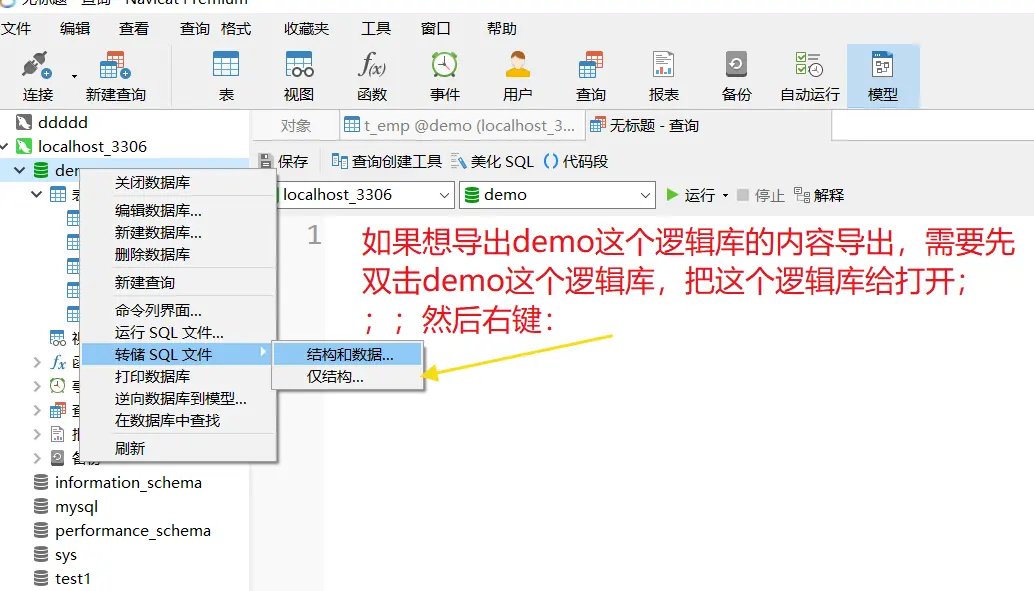Viewport: 1034px width, 591px height.
Task: Select localhost_3306 in the tree
Action: (x=92, y=146)
